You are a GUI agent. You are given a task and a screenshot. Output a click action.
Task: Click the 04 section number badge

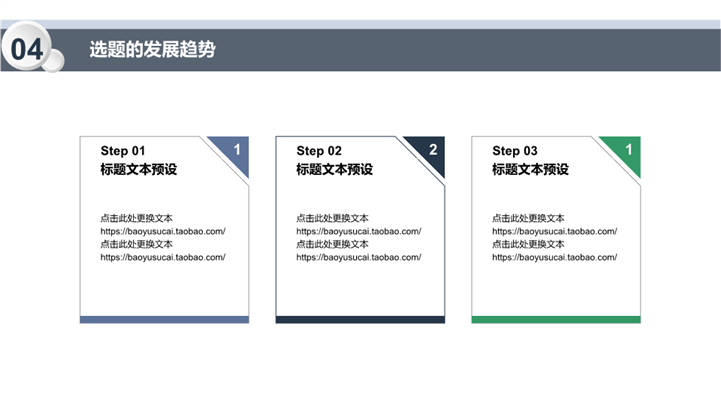(27, 49)
